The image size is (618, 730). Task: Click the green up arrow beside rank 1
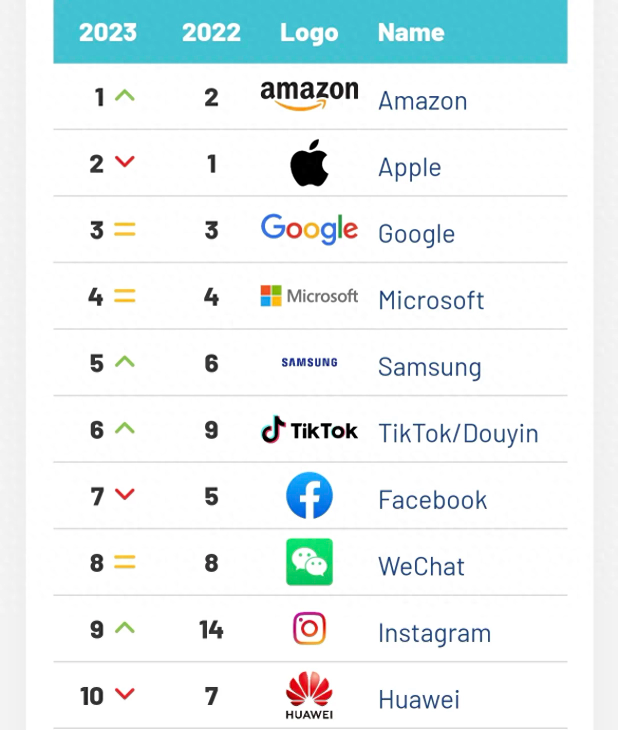(x=125, y=96)
